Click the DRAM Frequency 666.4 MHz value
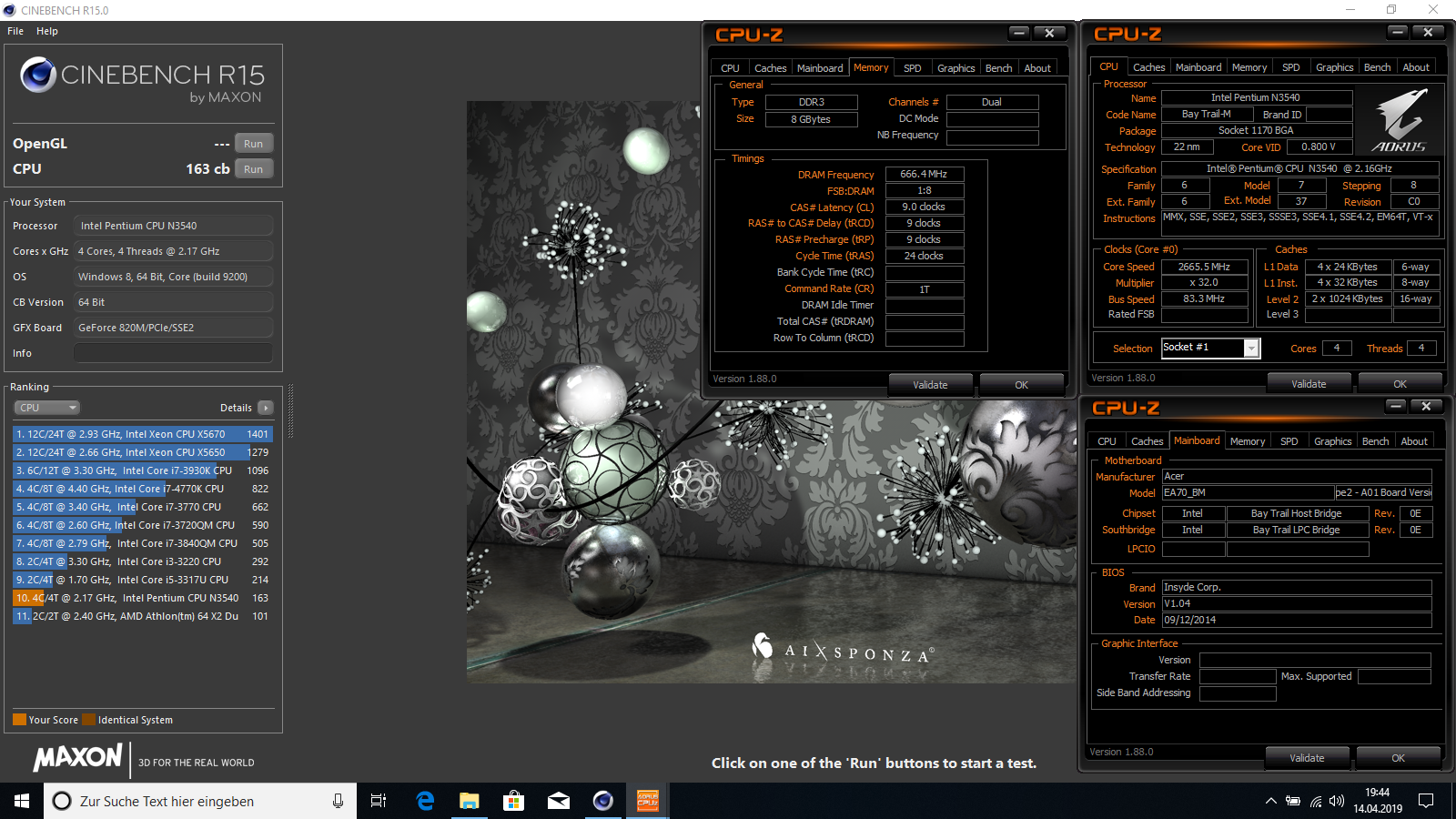This screenshot has height=819, width=1456. 925,174
